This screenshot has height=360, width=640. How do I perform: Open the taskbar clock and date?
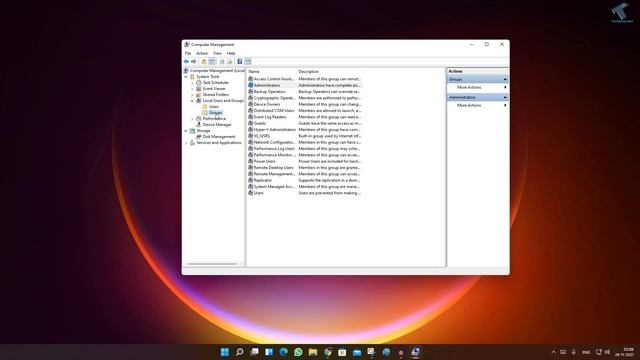[625, 352]
